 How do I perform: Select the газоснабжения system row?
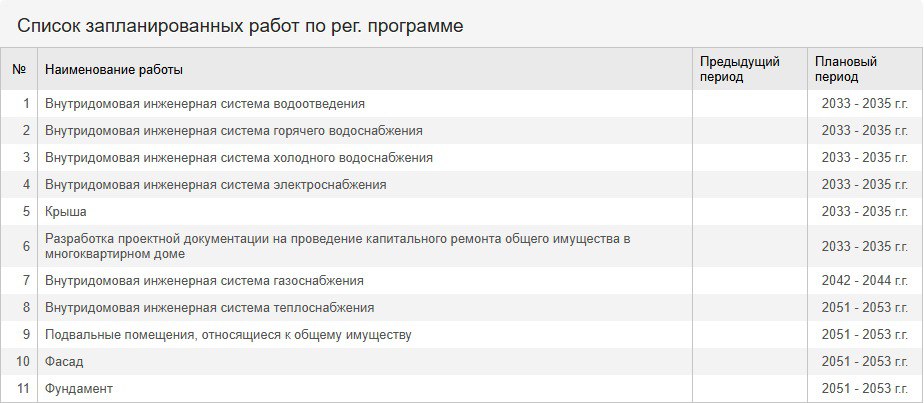(x=461, y=281)
